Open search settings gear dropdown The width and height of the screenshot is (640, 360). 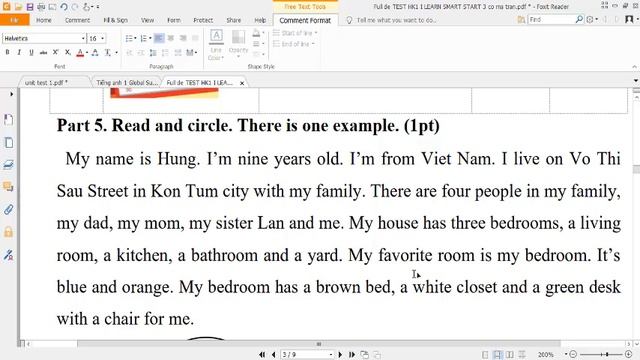[x=592, y=20]
